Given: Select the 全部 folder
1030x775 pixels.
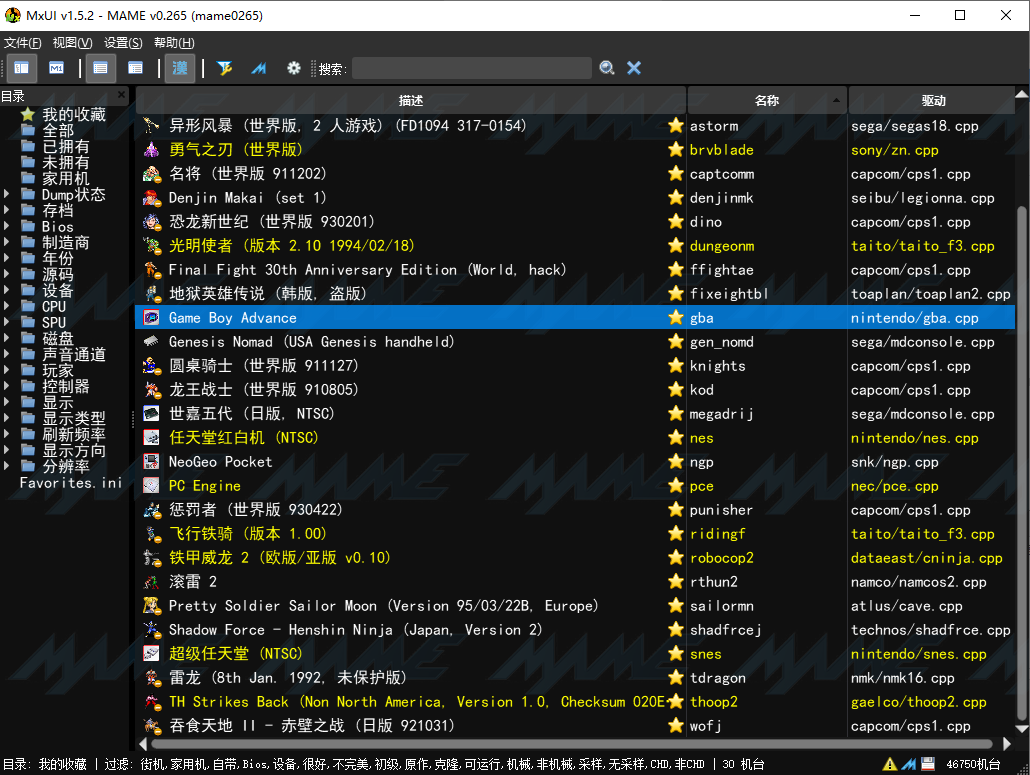Looking at the screenshot, I should pos(58,131).
